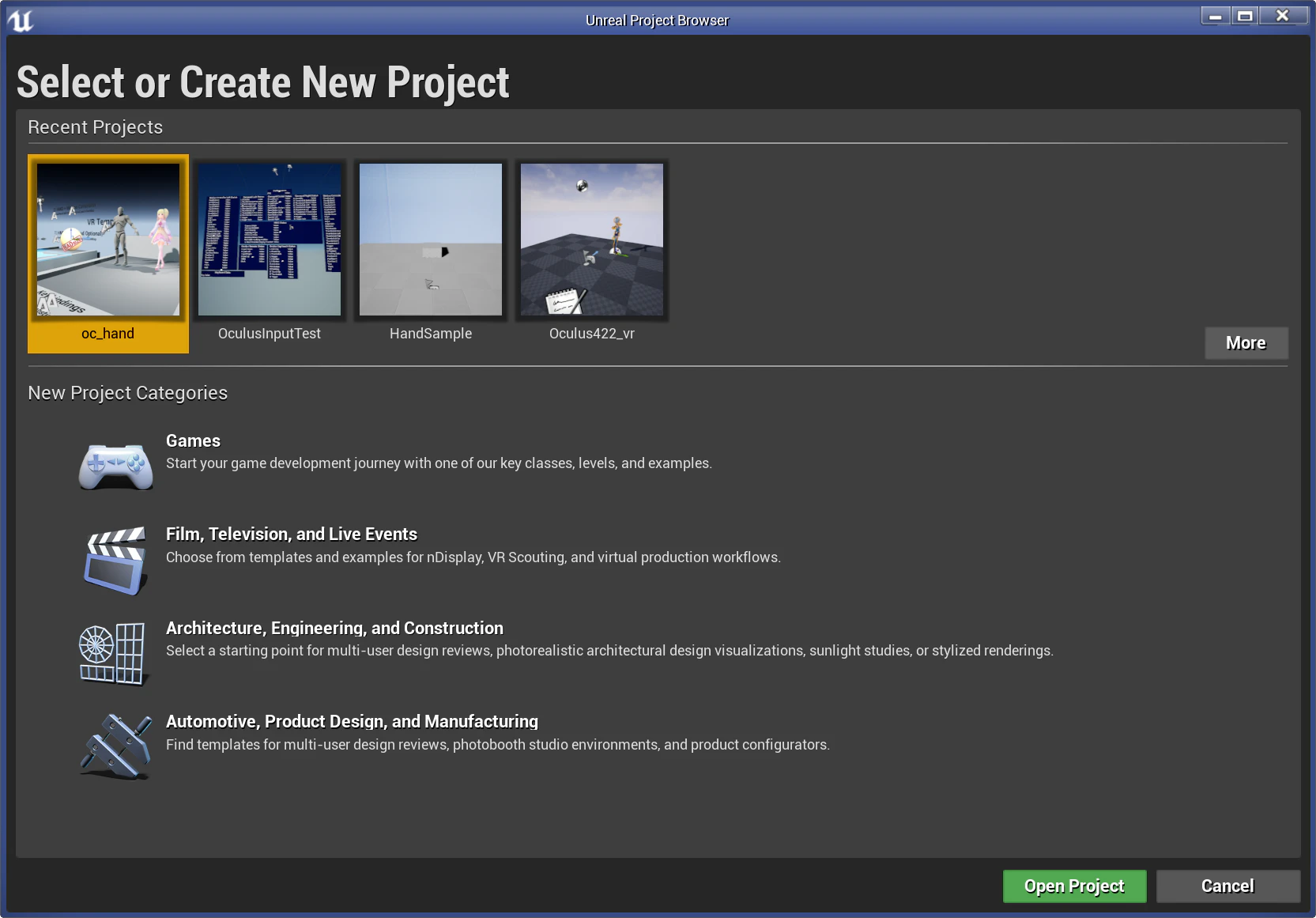Click the Unreal Engine logo icon

[21, 20]
